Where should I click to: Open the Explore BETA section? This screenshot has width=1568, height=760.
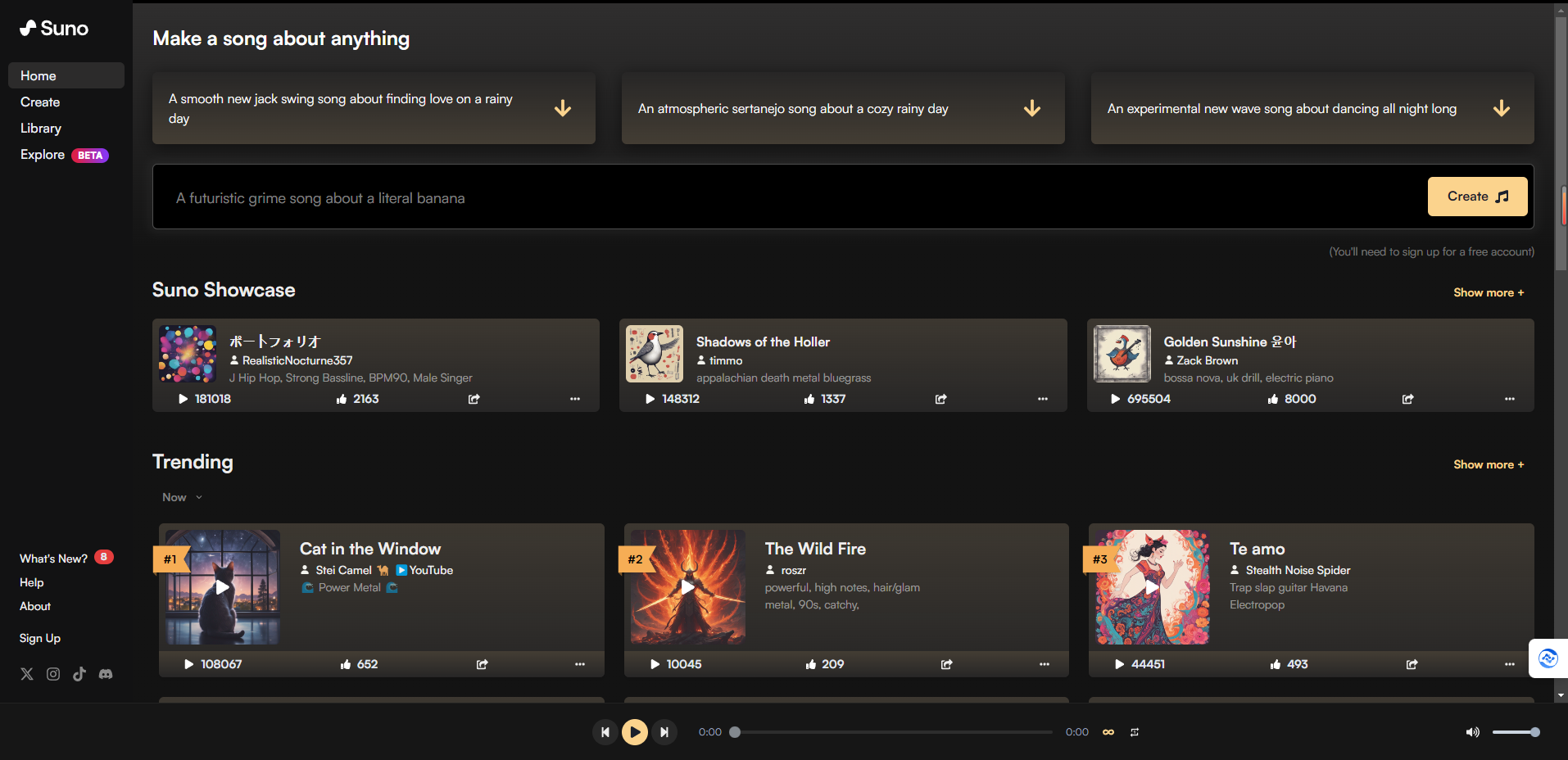click(43, 155)
